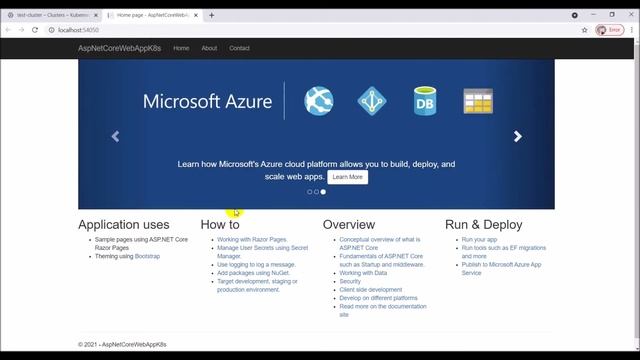Open Read more on the documentation site
This screenshot has height=360, width=640.
coord(383,311)
